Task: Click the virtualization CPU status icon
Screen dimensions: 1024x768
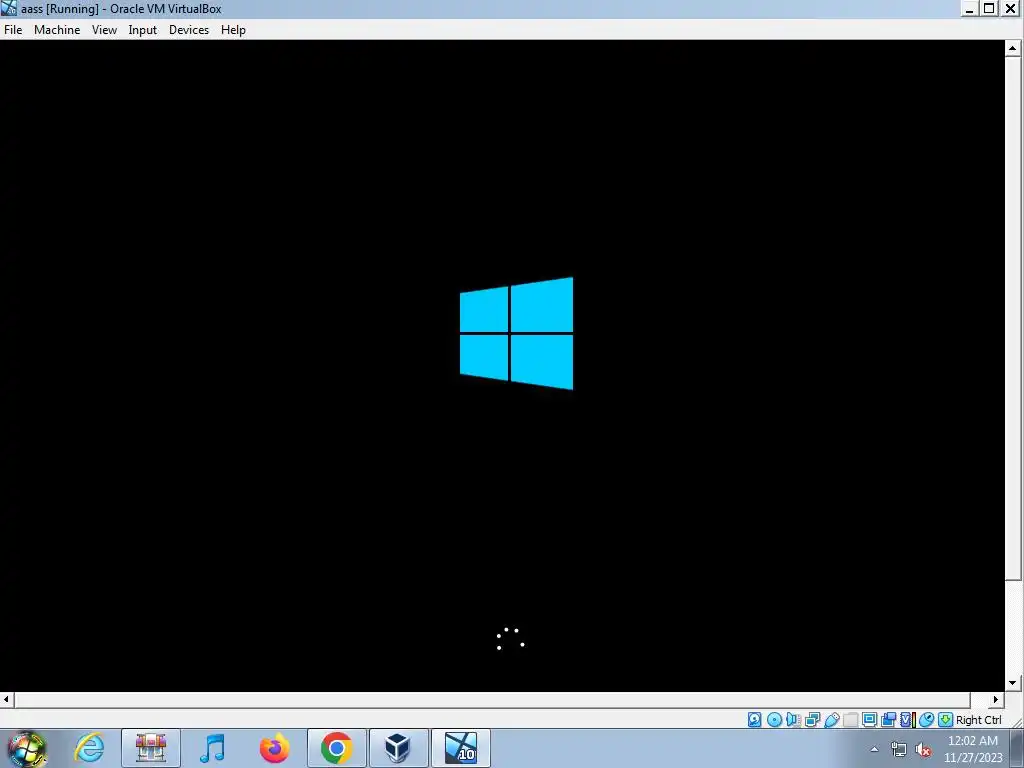Action: click(907, 720)
